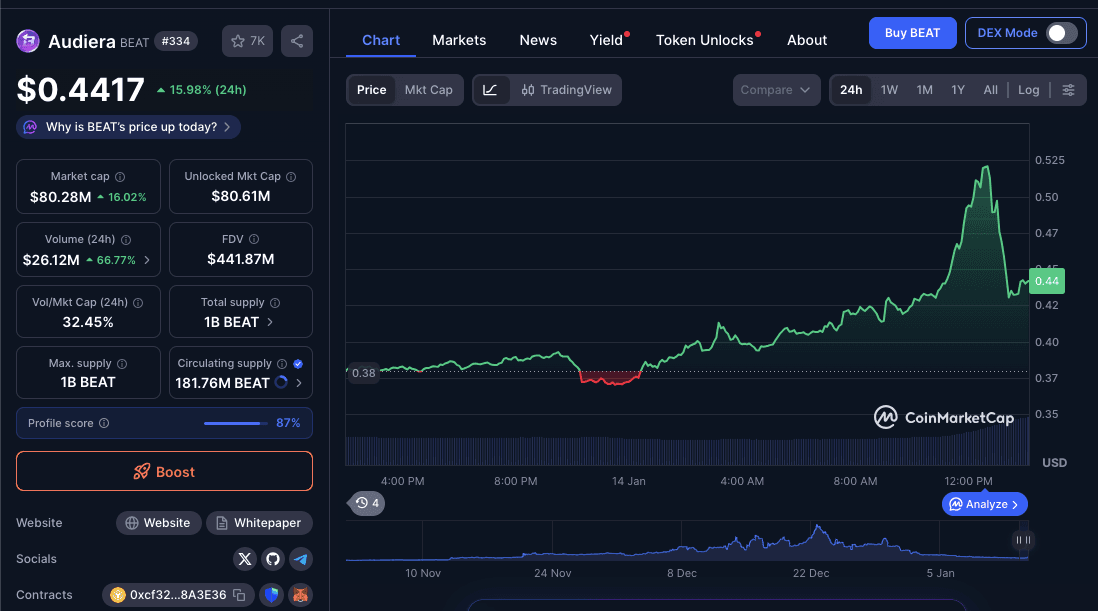This screenshot has width=1098, height=611.
Task: Open Audiera's GitHub social icon
Action: pos(272,559)
